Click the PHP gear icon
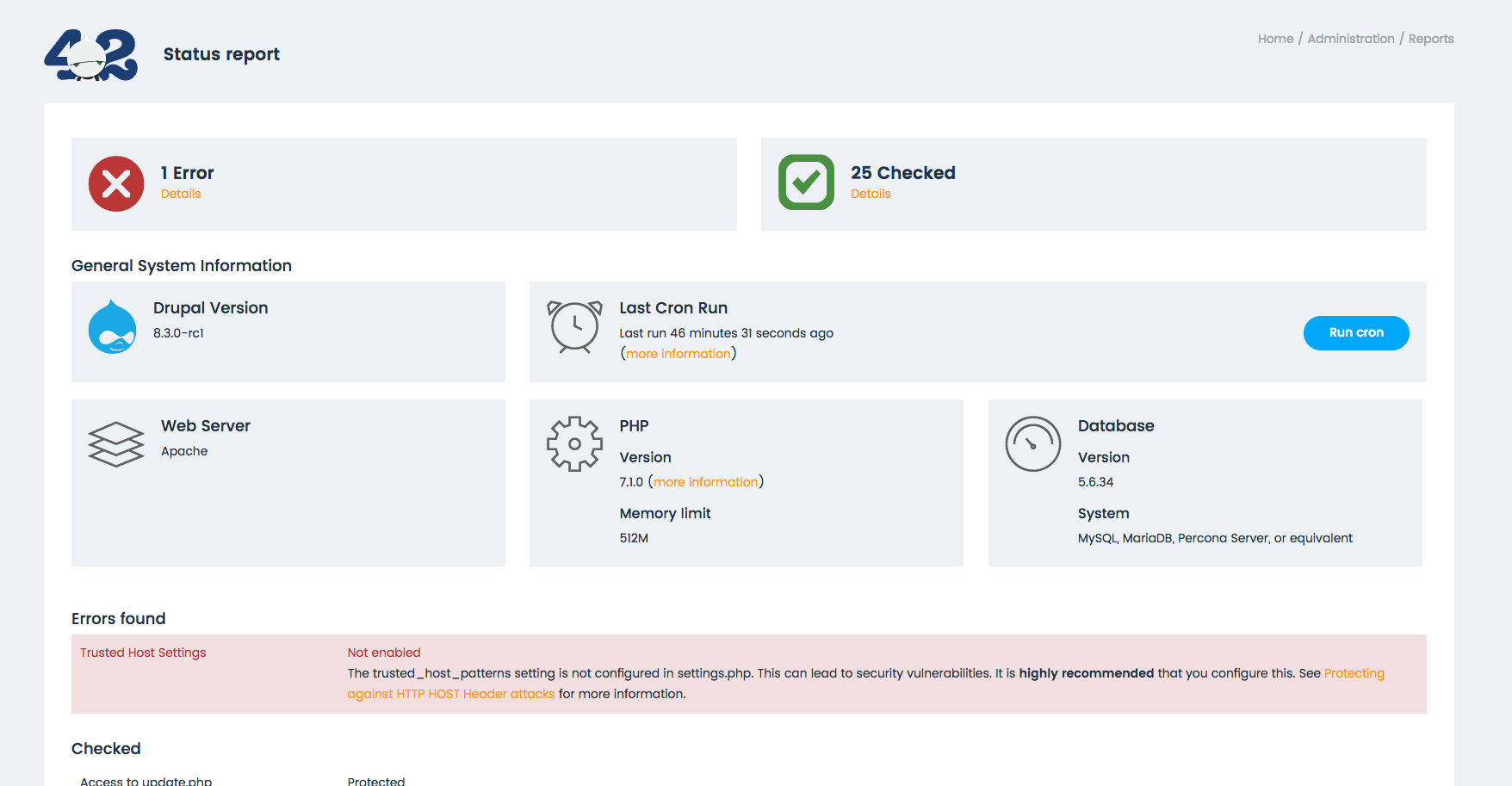 pos(574,443)
